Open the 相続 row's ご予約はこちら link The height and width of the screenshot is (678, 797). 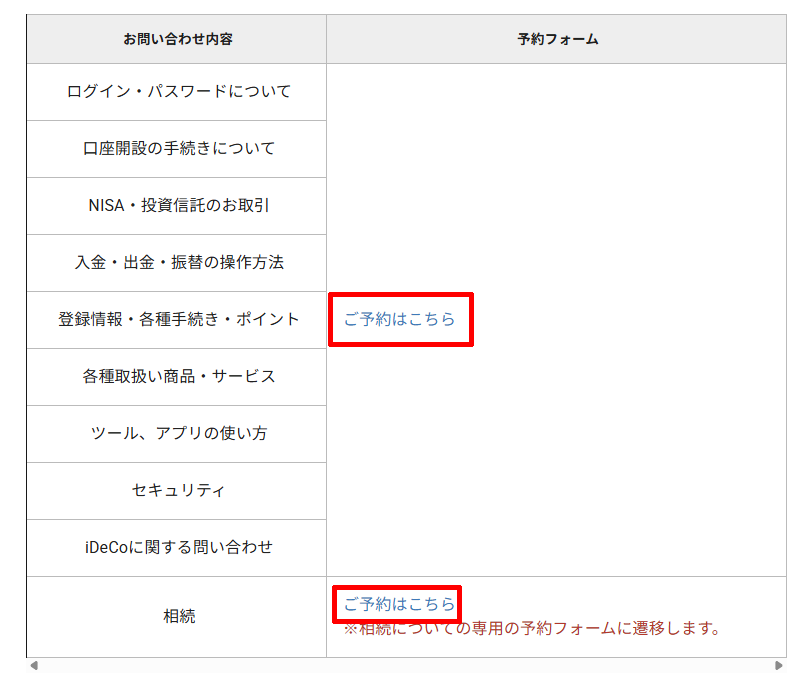[399, 604]
